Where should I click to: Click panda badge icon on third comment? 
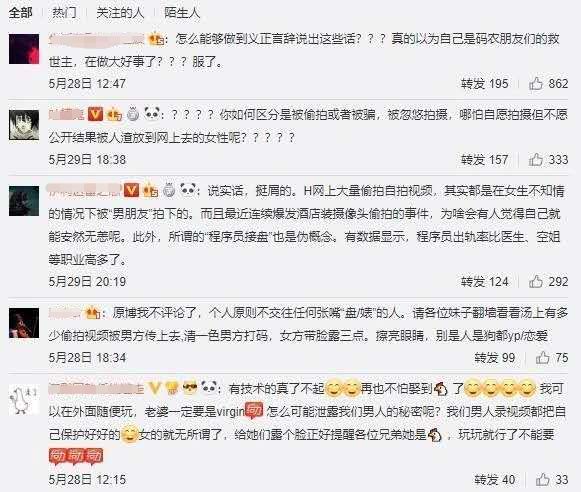tap(188, 190)
